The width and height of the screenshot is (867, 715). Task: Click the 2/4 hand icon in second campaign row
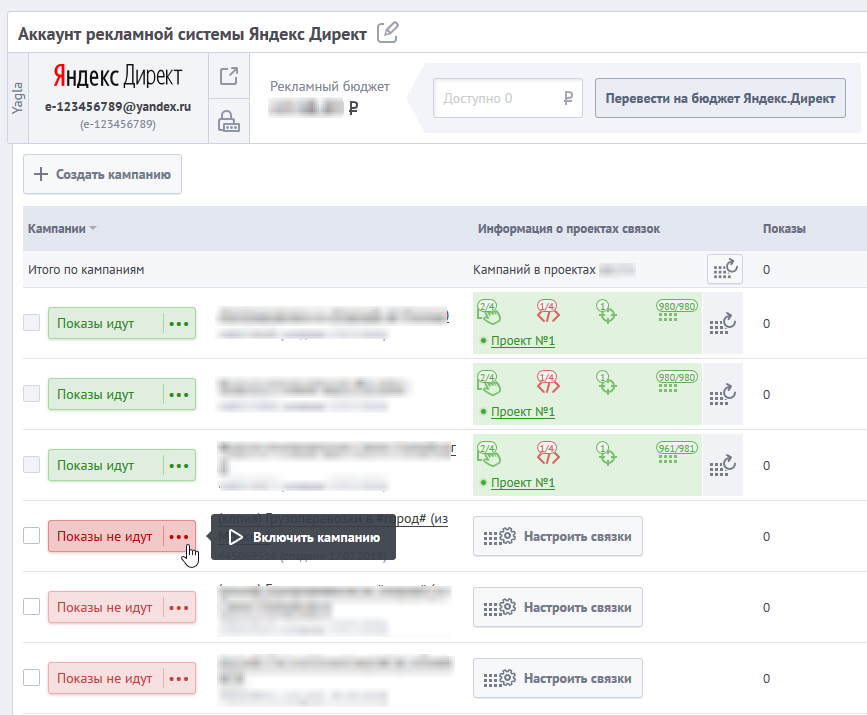pos(488,383)
